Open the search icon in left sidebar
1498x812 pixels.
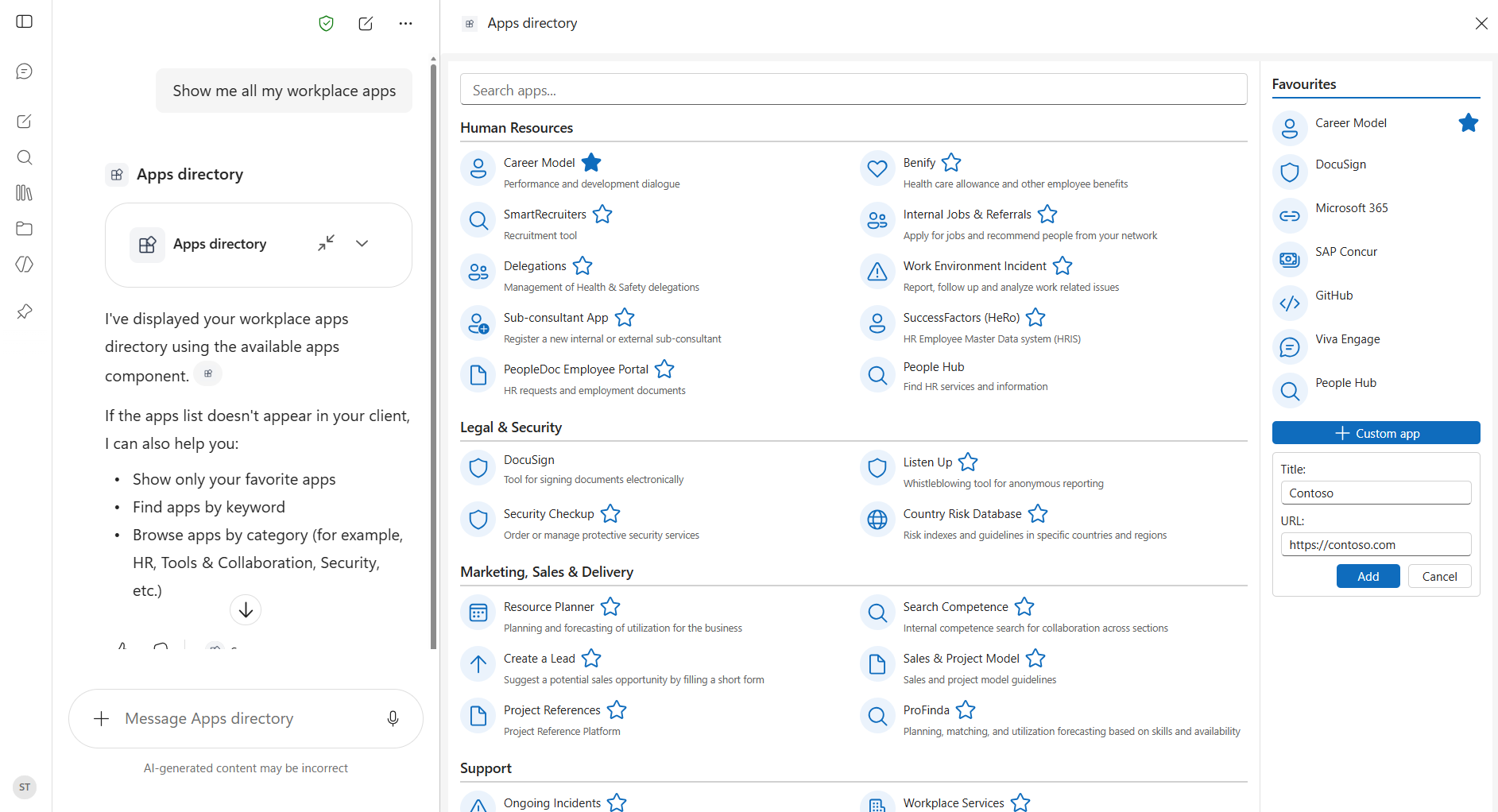click(25, 157)
